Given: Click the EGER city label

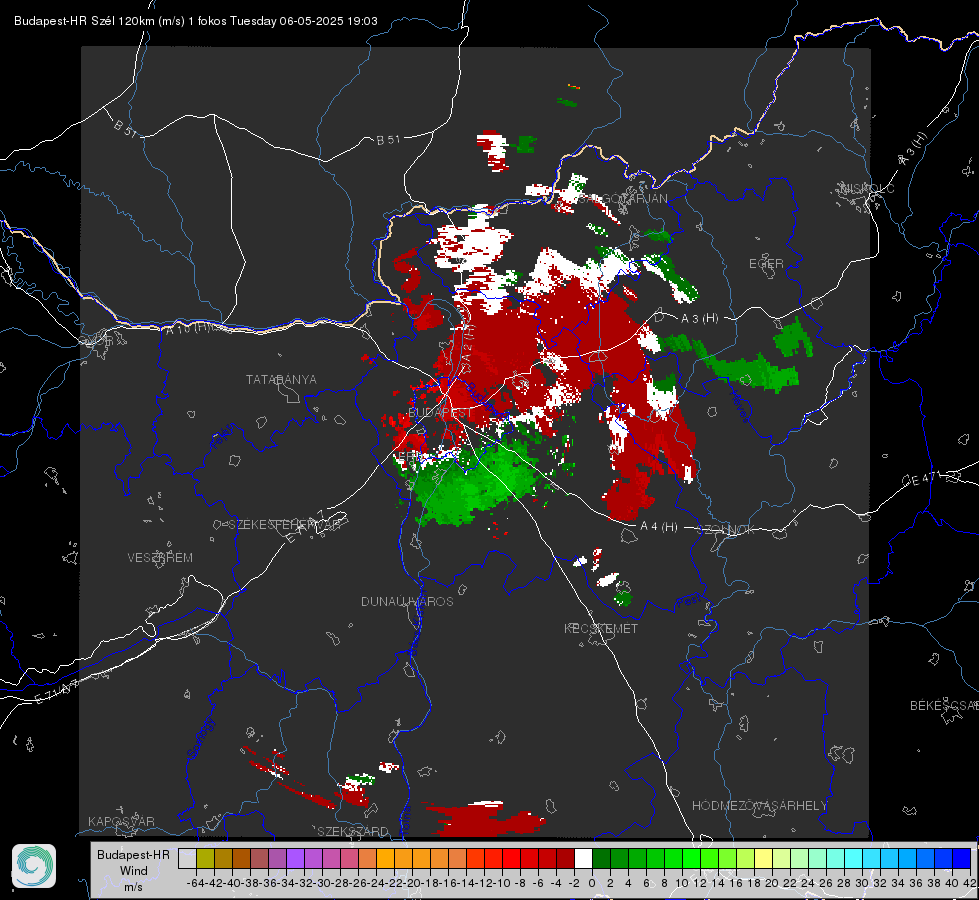Looking at the screenshot, I should (x=766, y=264).
